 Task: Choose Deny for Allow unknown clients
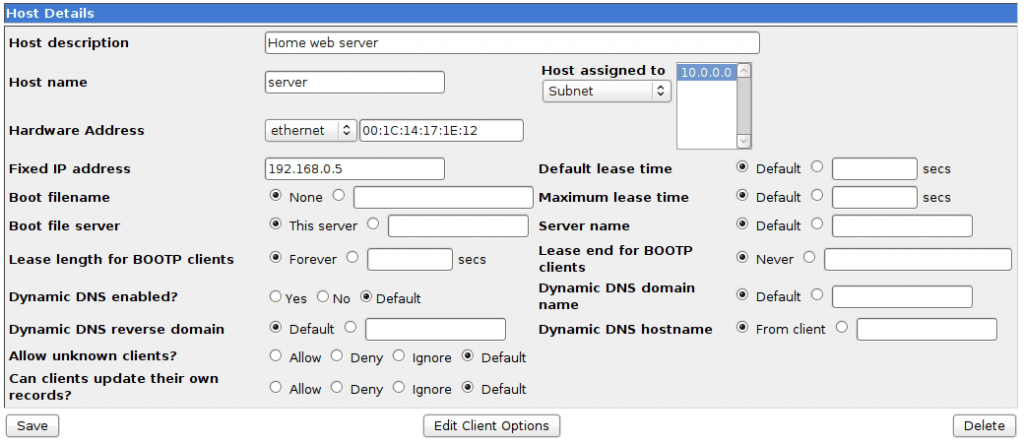point(337,357)
